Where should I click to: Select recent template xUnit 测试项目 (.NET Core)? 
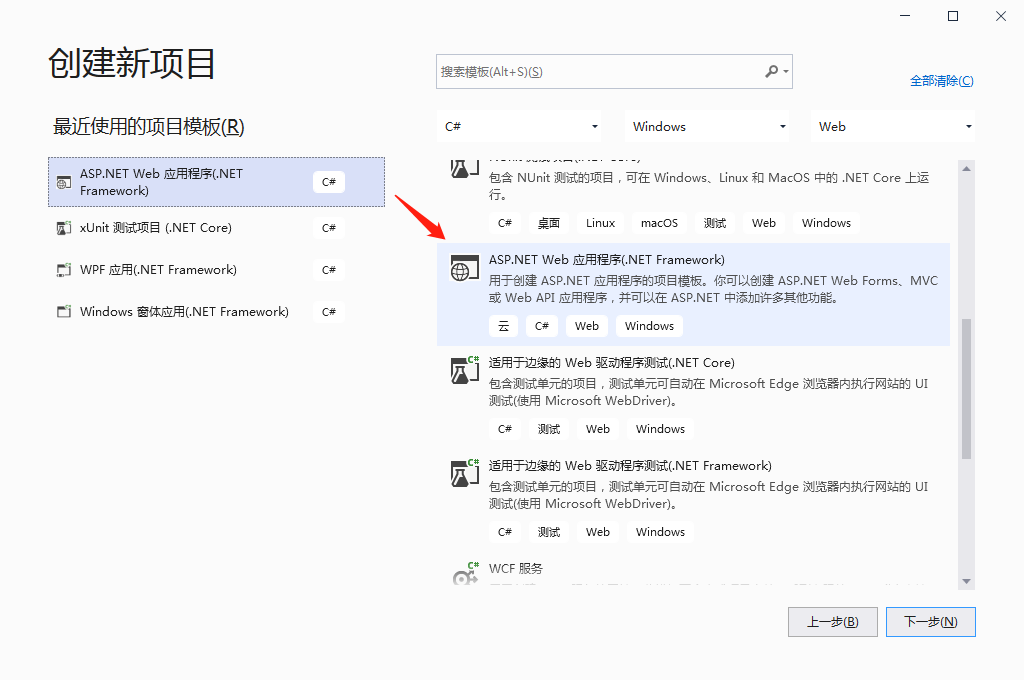pyautogui.click(x=216, y=228)
